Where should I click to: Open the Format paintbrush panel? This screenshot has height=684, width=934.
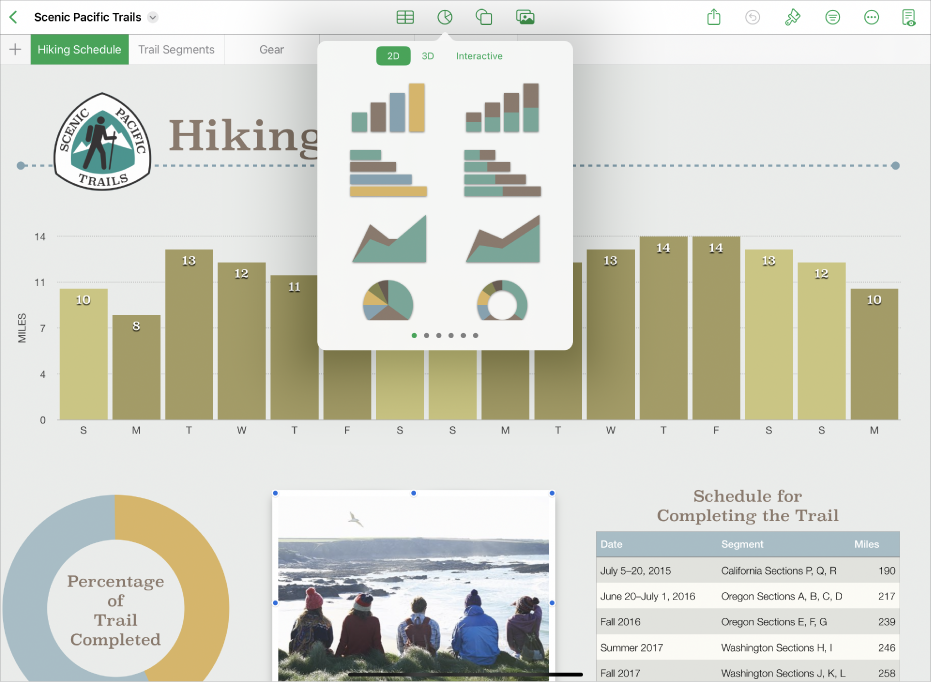792,17
